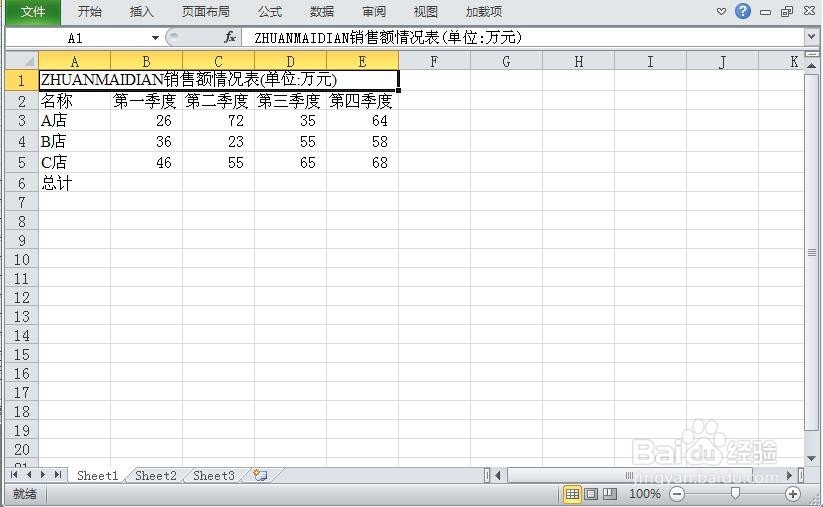This screenshot has width=823, height=507.
Task: Click horizontal scrollbar right arrow
Action: (789, 476)
